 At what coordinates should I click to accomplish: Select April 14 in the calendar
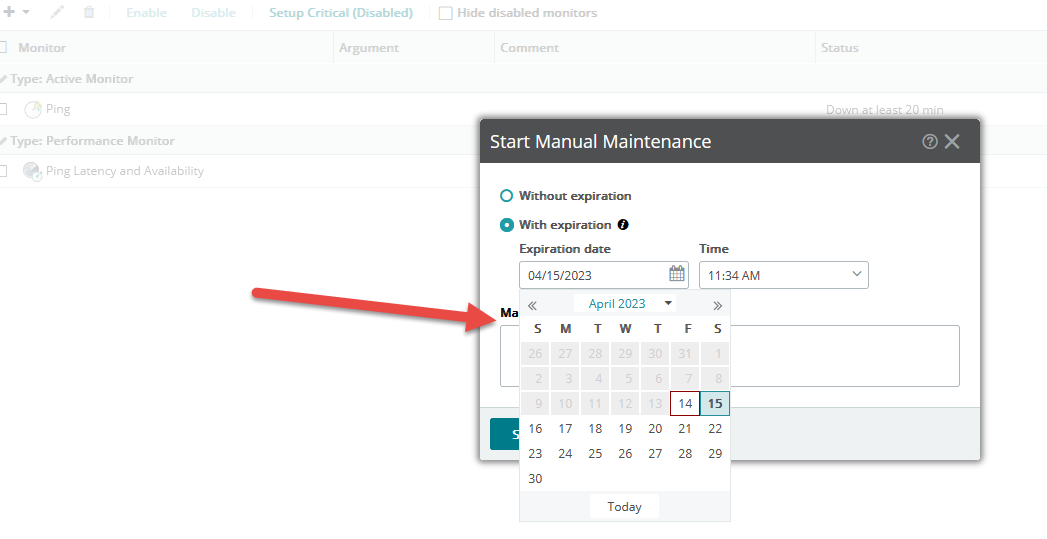click(685, 403)
